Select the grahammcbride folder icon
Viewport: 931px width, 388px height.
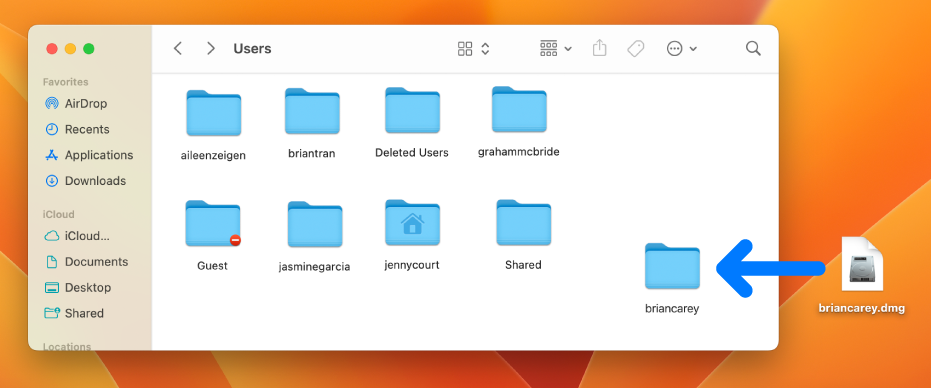click(519, 109)
